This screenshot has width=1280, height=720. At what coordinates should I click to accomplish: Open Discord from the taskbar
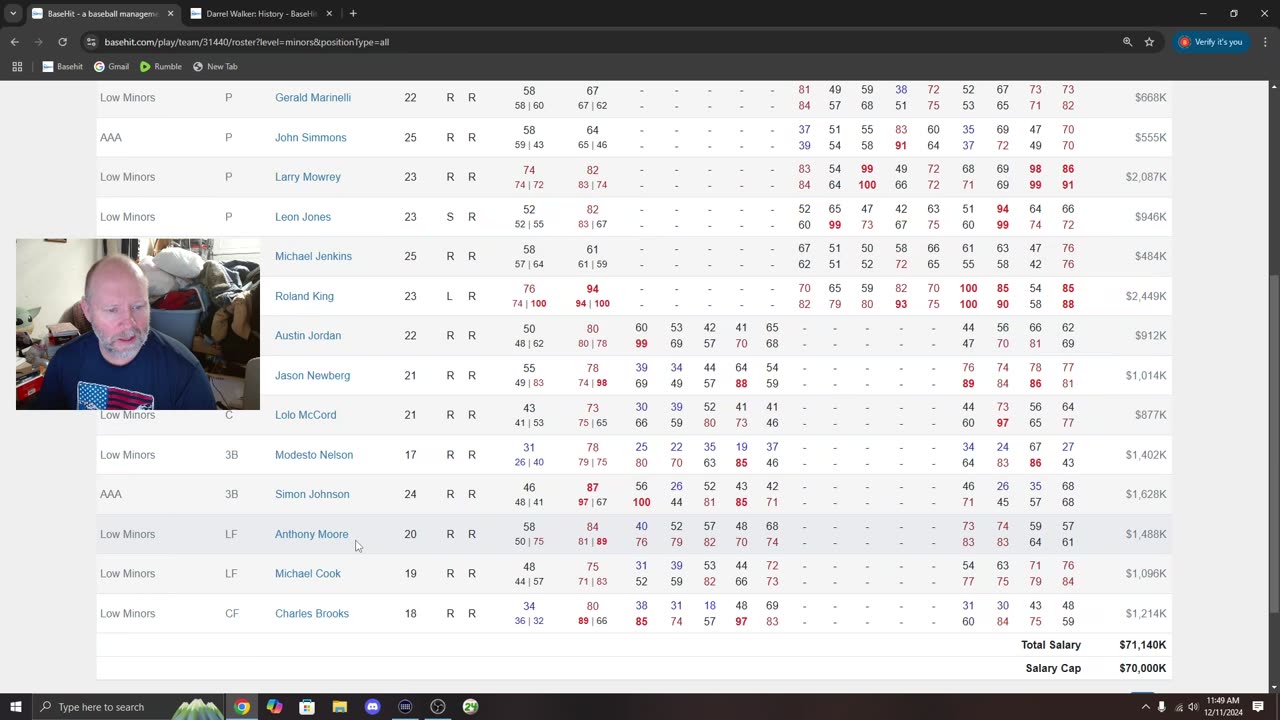tap(372, 707)
